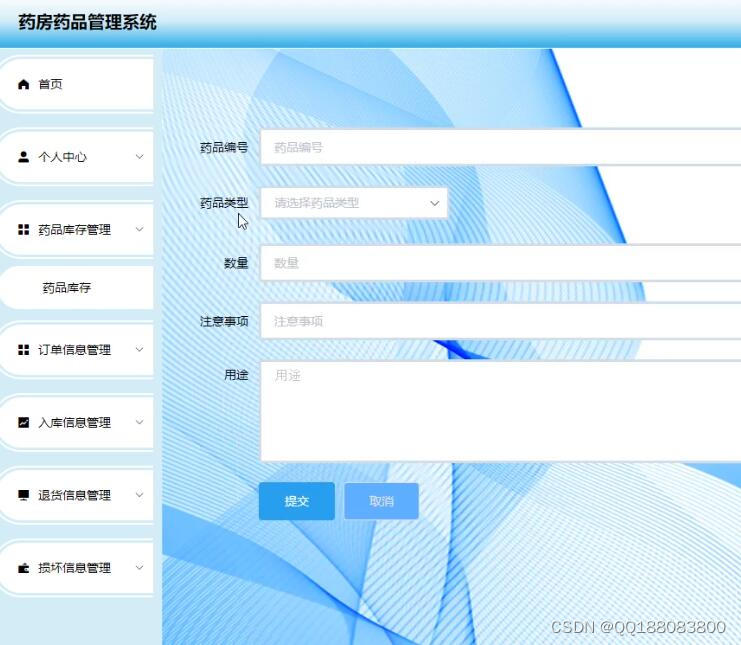The width and height of the screenshot is (741, 645).
Task: Submit the form with 提交 button
Action: (297, 501)
